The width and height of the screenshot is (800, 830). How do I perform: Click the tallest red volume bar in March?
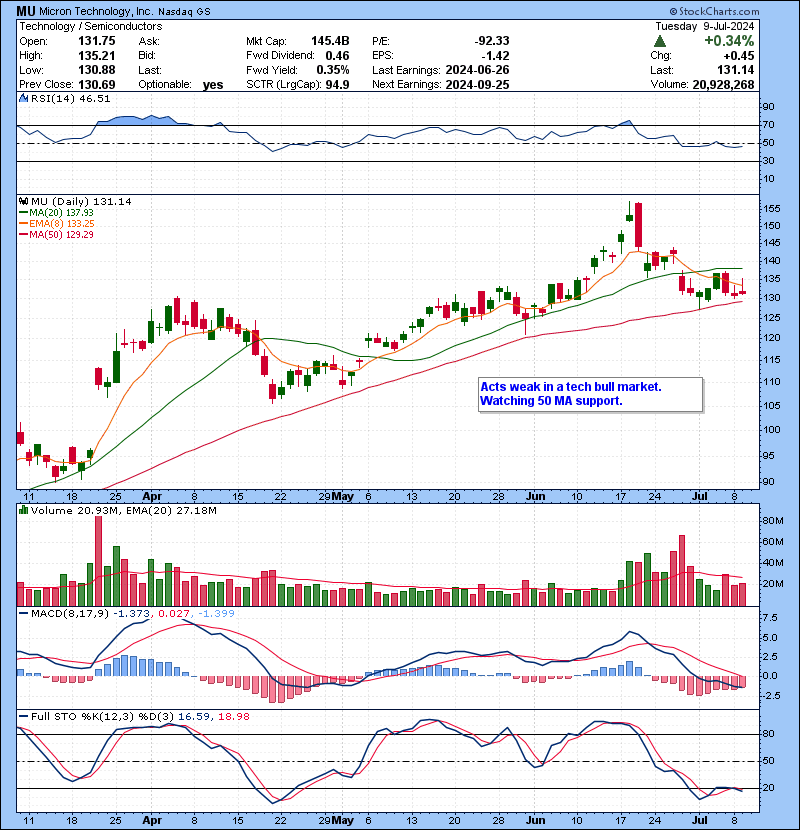[x=98, y=561]
